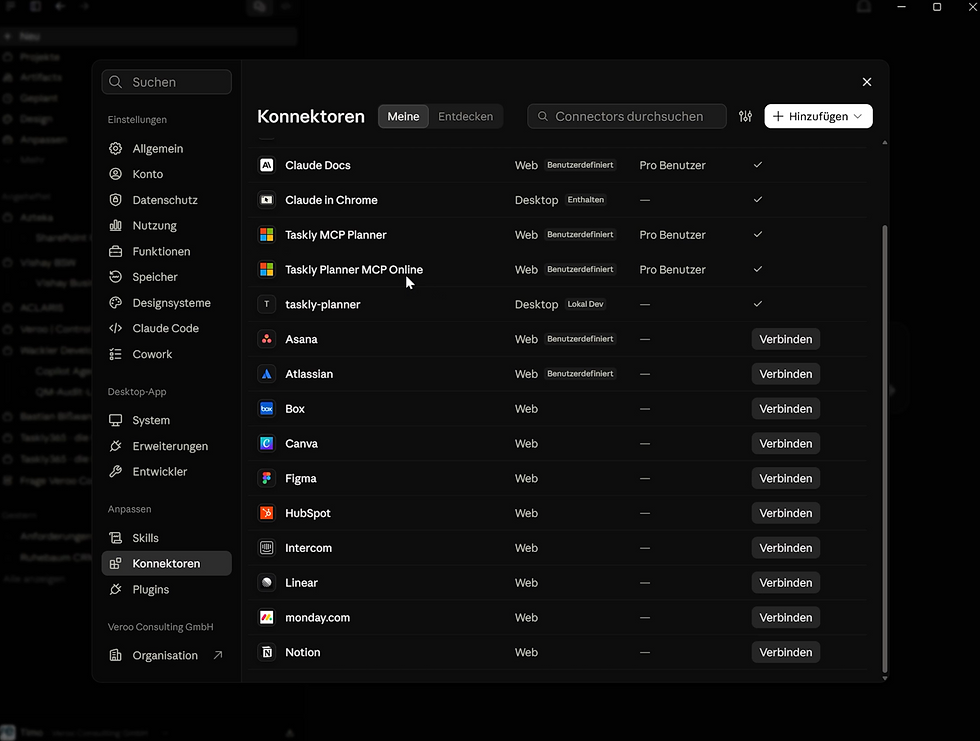Viewport: 980px width, 741px height.
Task: Click the Taskly Planner MCP Online row name
Action: tap(354, 270)
